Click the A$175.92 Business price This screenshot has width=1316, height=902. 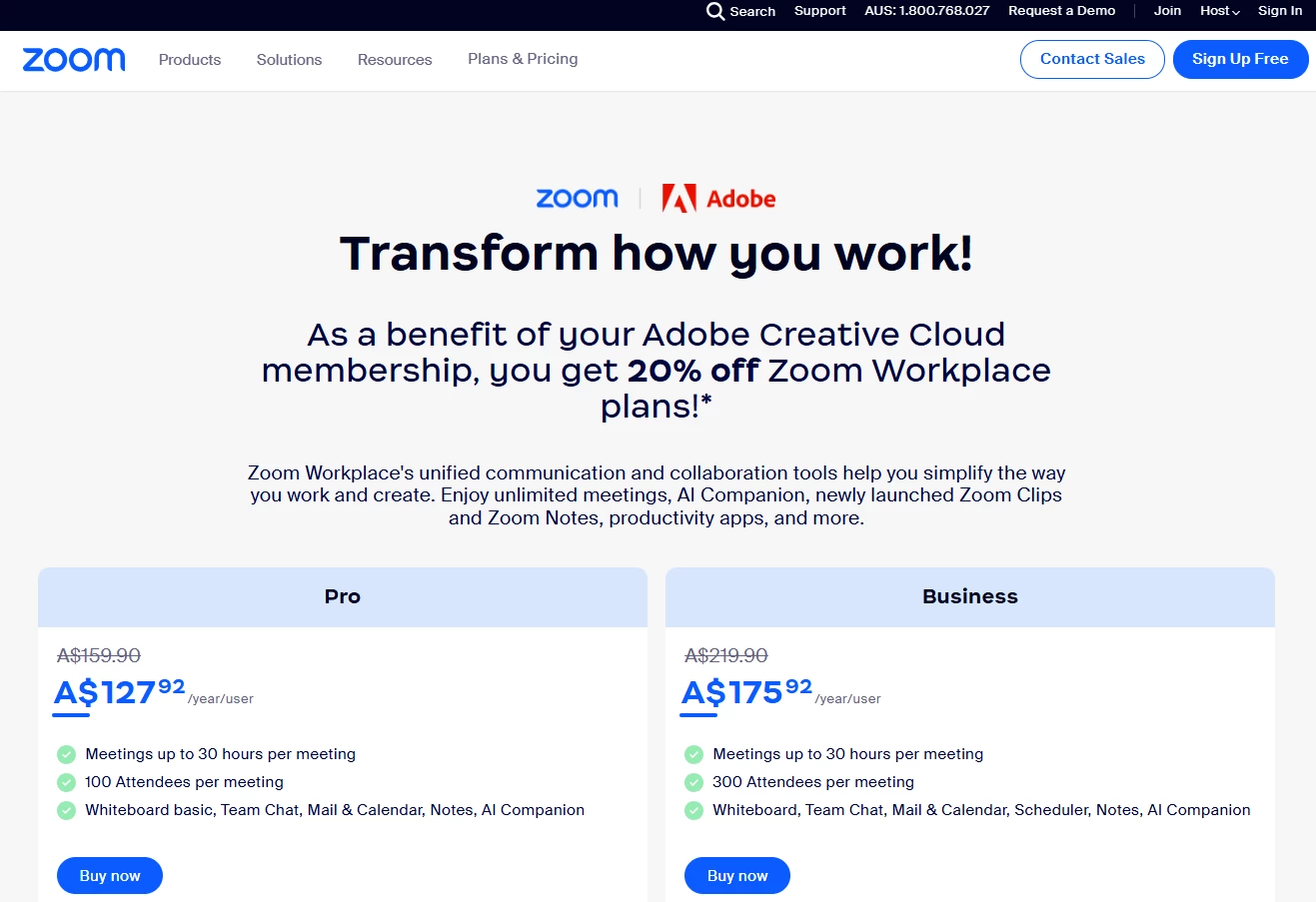coord(747,691)
